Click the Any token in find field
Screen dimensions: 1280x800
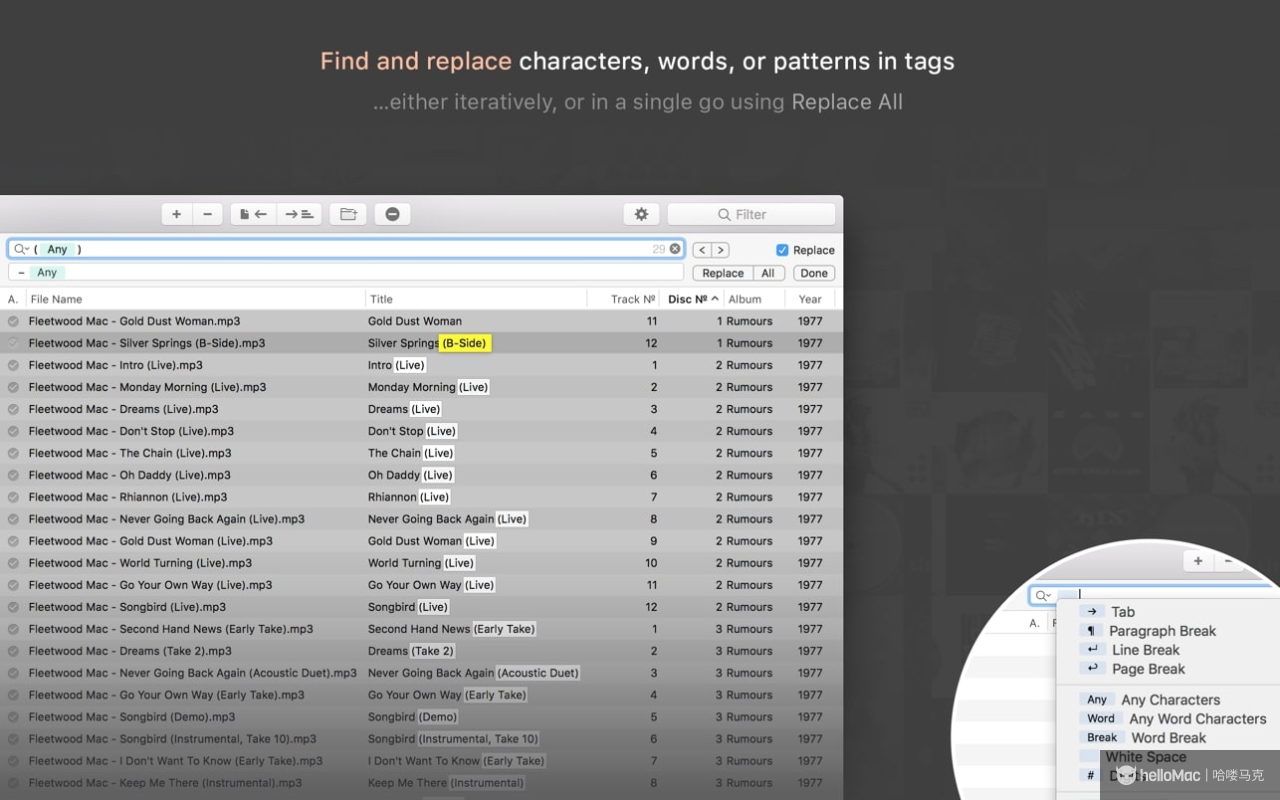pos(58,249)
